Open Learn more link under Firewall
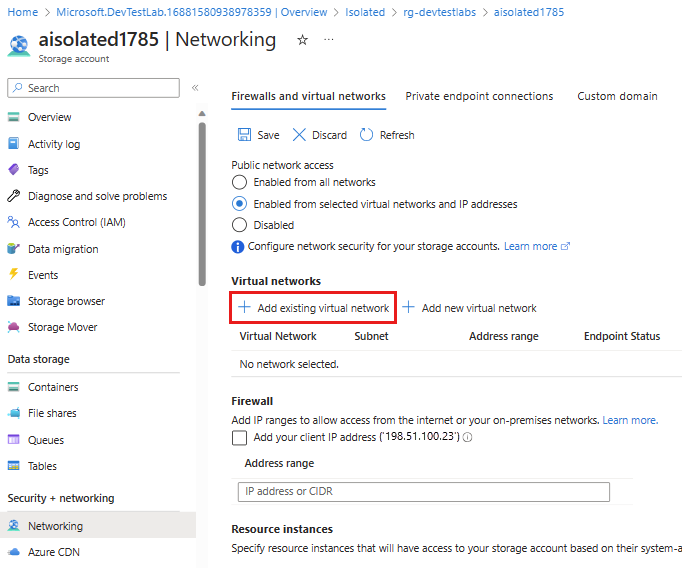Image resolution: width=682 pixels, height=568 pixels. point(630,420)
